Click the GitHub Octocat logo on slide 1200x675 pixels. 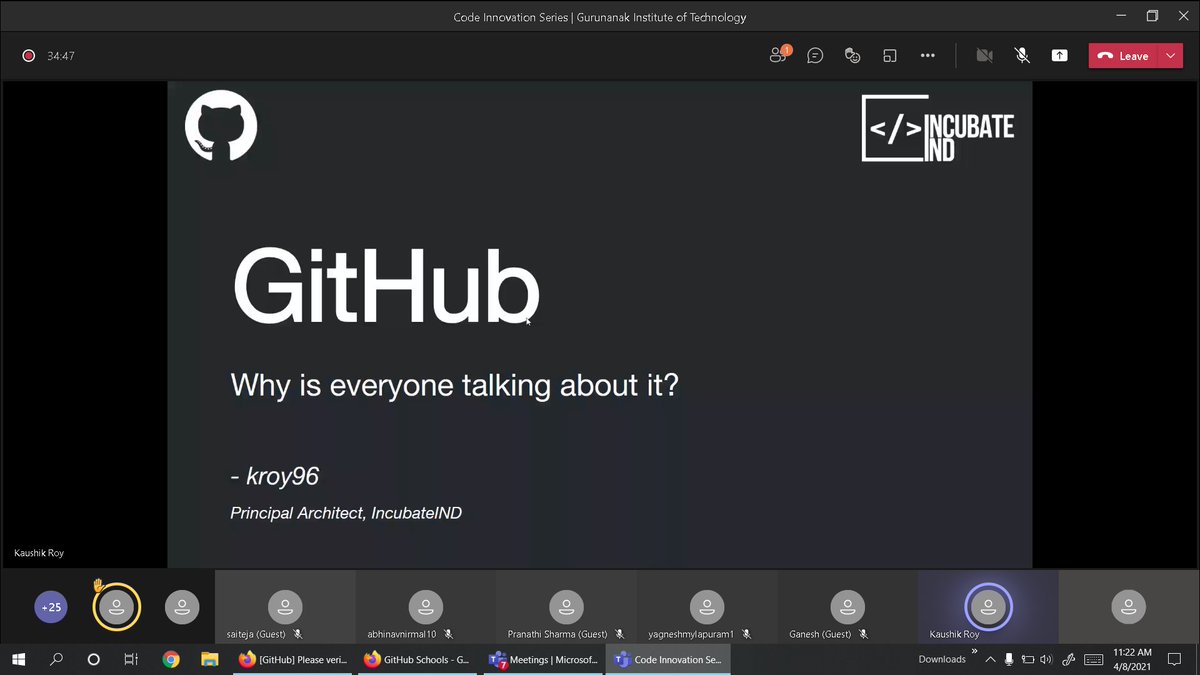pyautogui.click(x=221, y=125)
